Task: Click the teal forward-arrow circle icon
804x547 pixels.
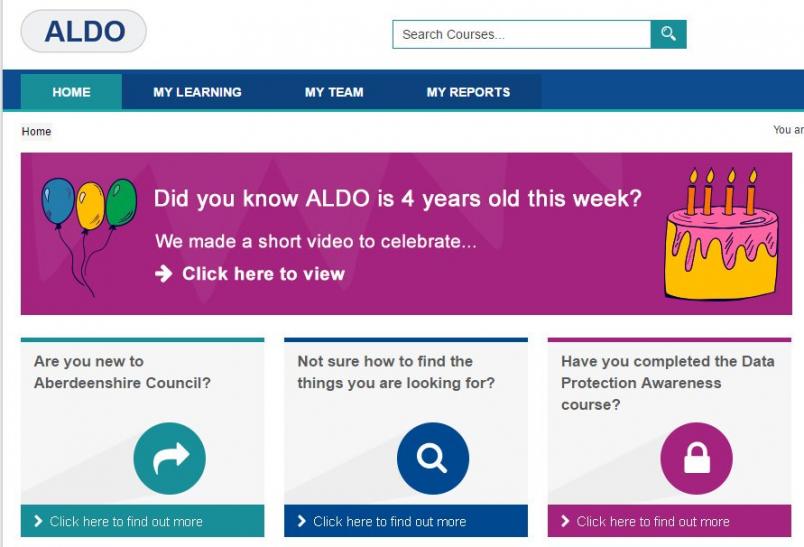Action: (169, 458)
